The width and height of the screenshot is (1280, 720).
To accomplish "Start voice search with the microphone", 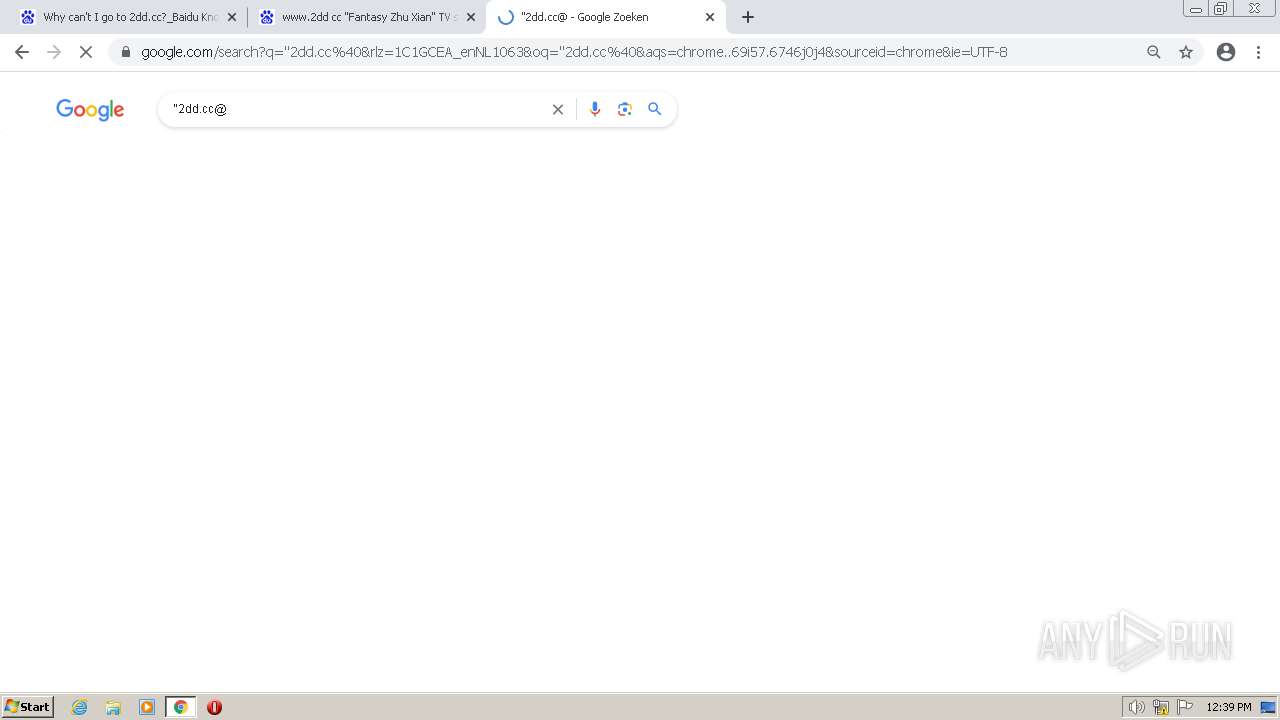I will 595,109.
